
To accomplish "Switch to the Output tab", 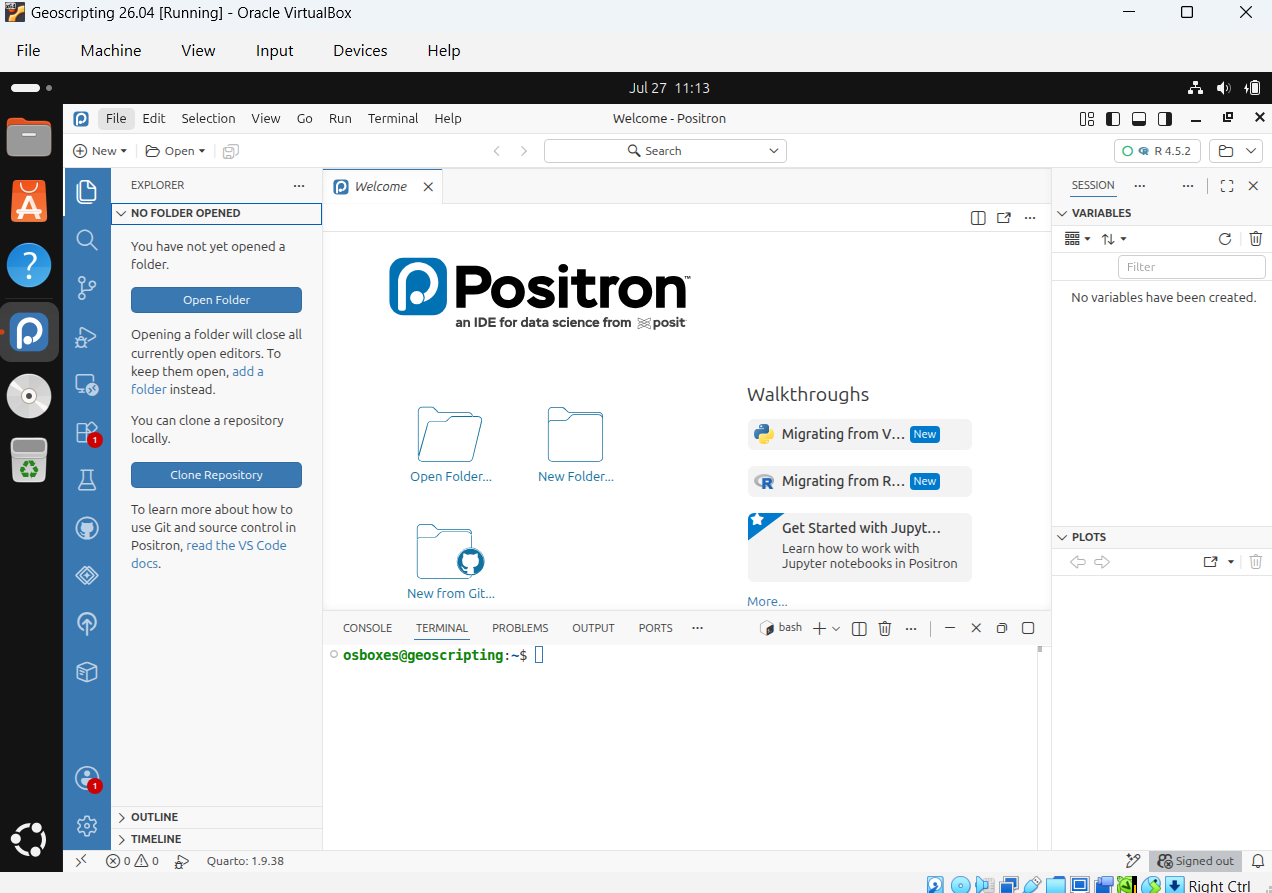I will click(x=593, y=628).
